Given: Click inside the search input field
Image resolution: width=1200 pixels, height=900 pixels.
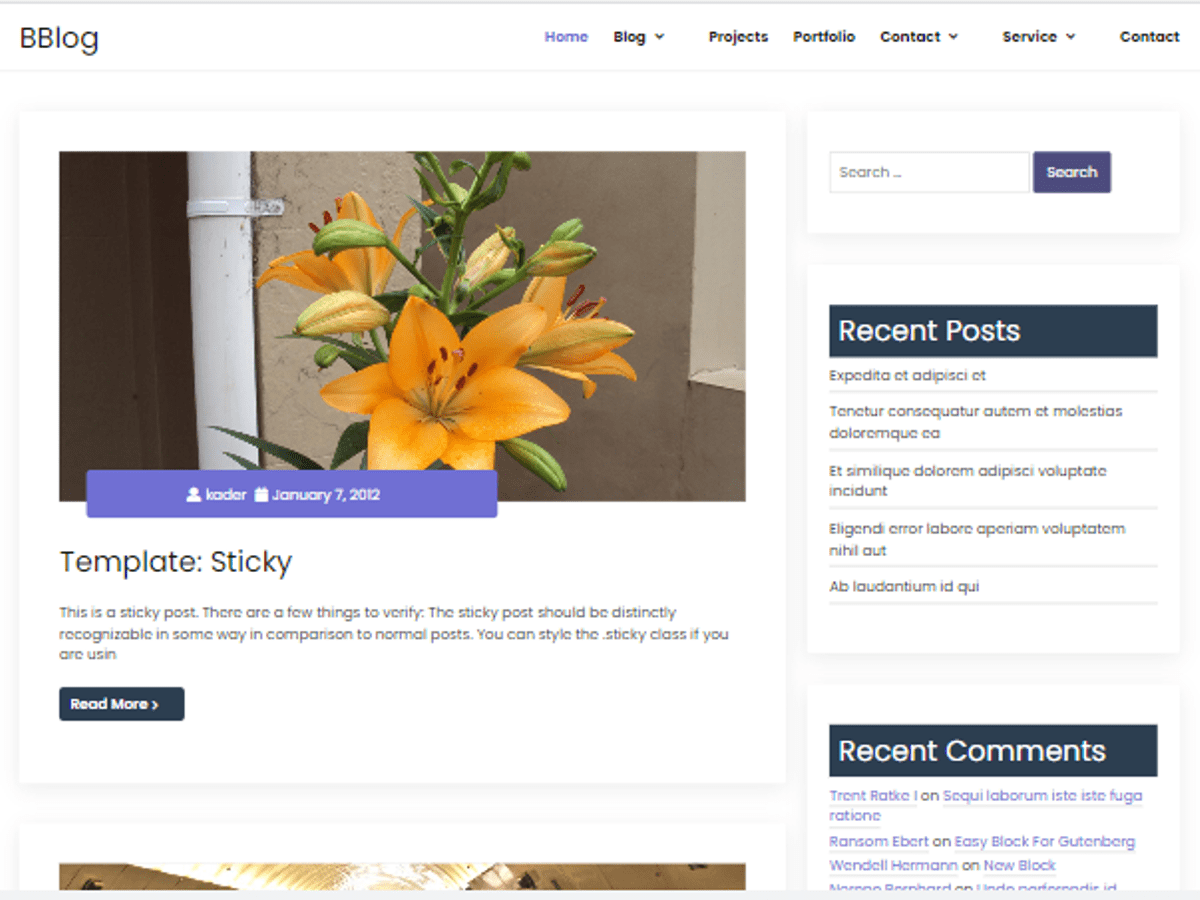Looking at the screenshot, I should [x=928, y=172].
